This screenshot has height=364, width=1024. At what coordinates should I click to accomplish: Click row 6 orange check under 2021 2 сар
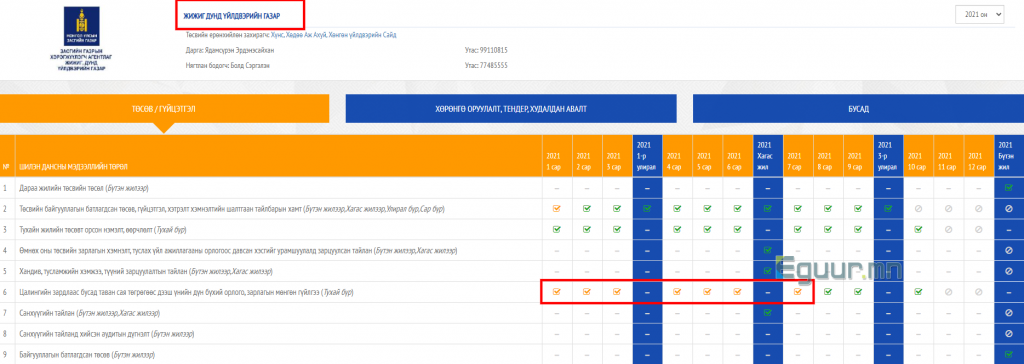586,292
